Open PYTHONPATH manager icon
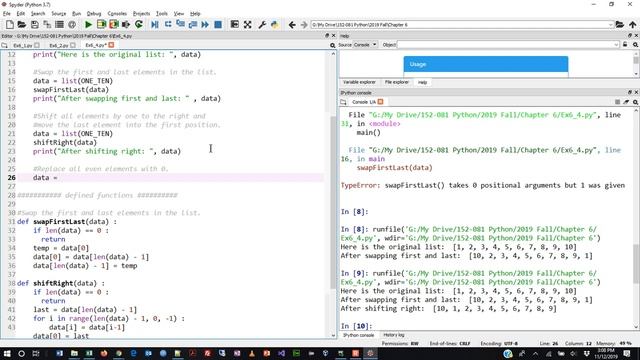The width and height of the screenshot is (640, 360). coord(274,24)
